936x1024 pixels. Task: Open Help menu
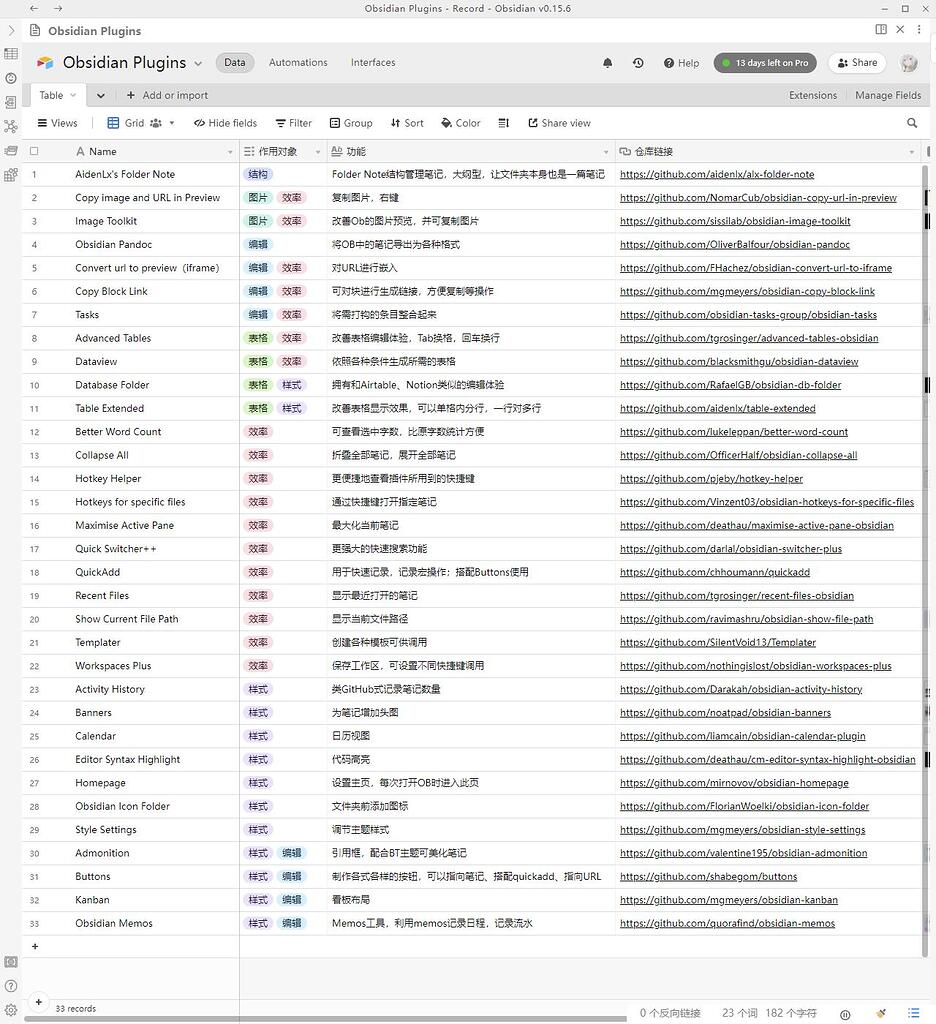pyautogui.click(x=681, y=63)
